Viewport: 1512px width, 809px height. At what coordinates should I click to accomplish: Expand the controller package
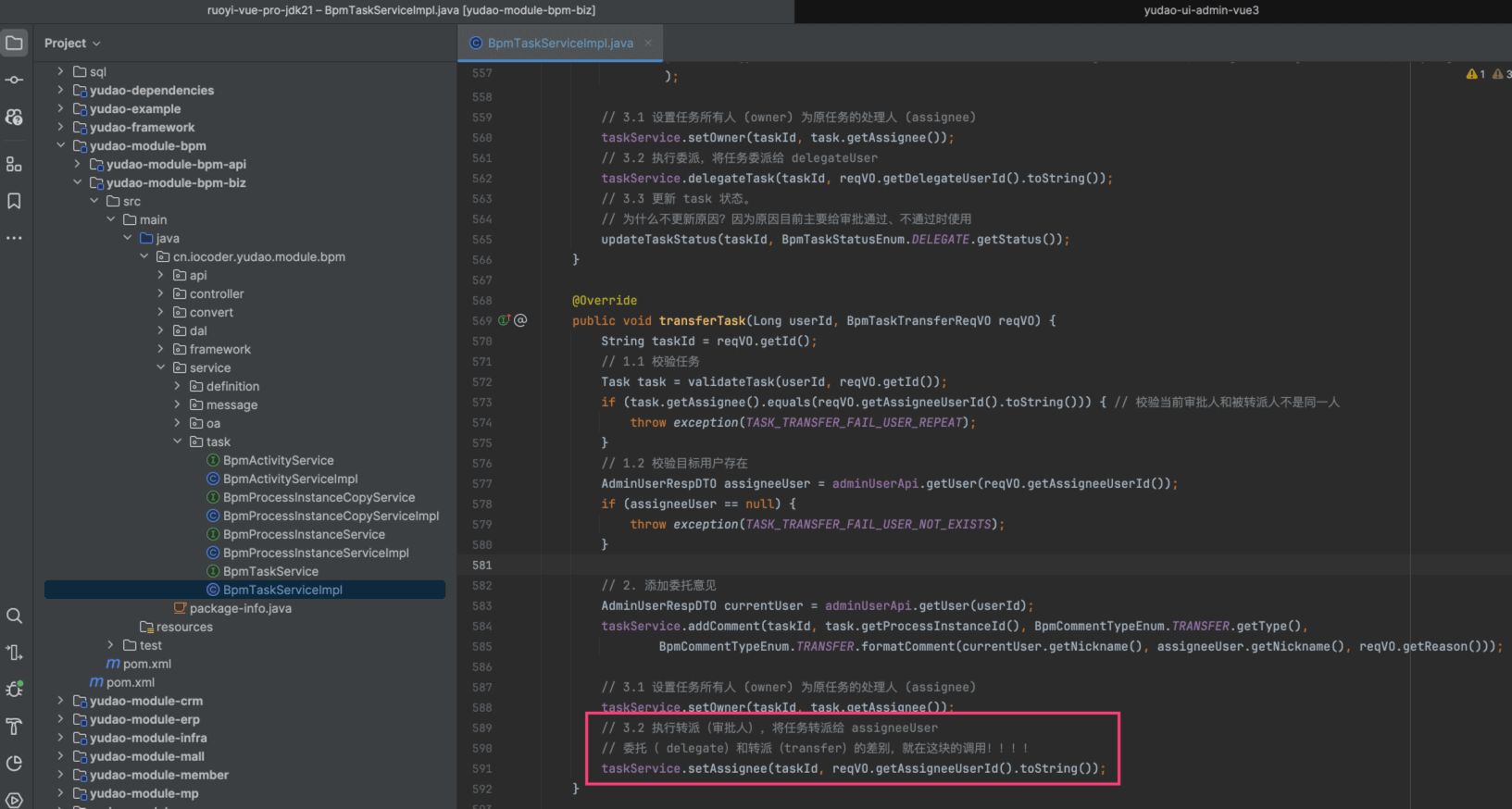161,293
